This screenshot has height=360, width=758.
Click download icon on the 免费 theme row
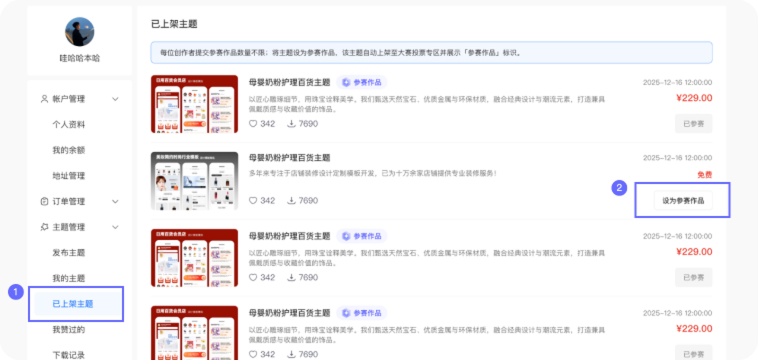(292, 201)
